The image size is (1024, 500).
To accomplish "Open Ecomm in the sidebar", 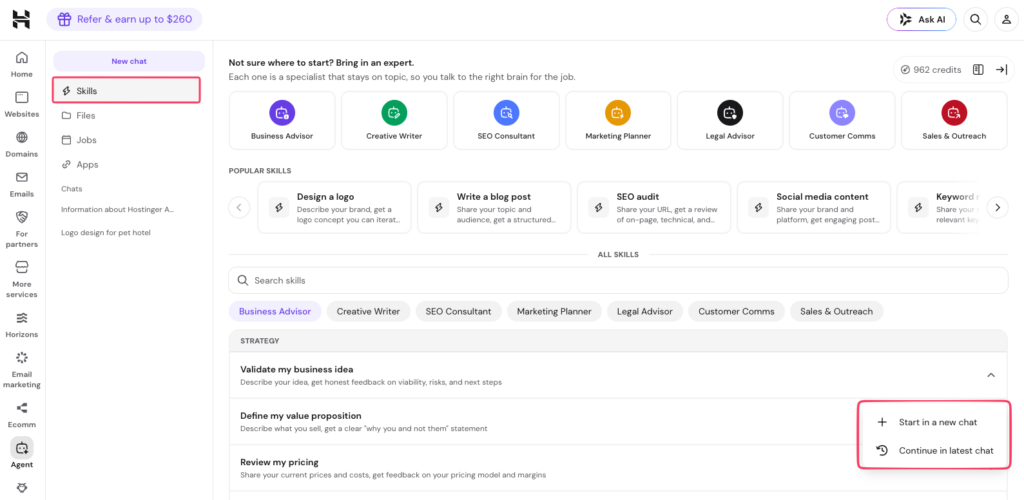I will click(22, 414).
